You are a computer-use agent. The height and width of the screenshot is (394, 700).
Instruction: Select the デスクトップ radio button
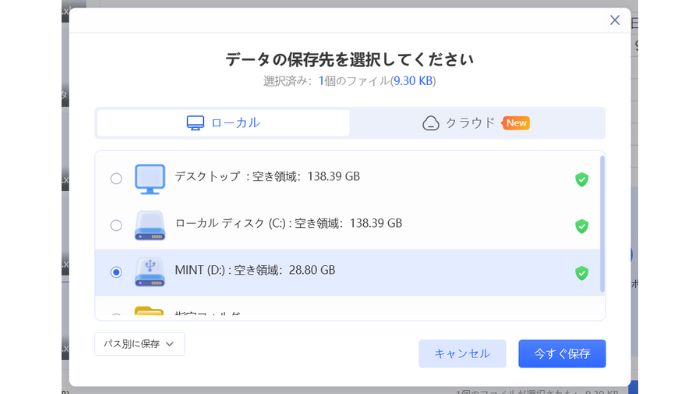tap(116, 178)
